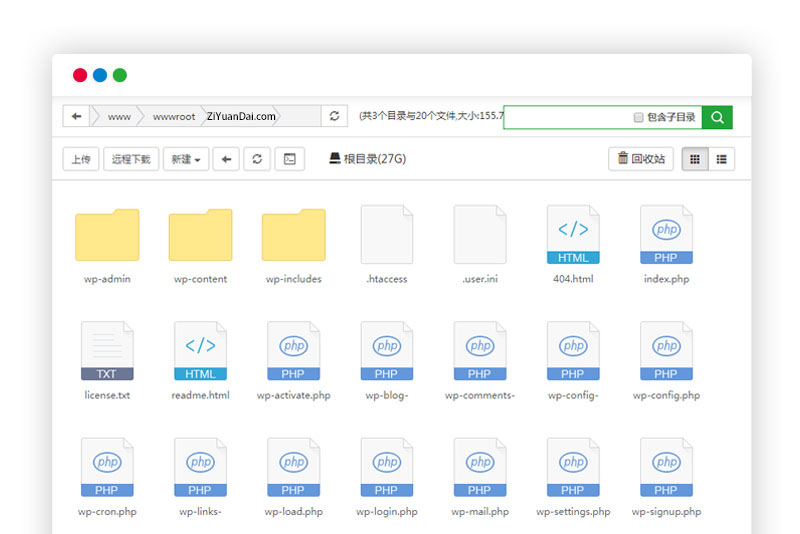
Task: Select the wp-signup.php file icon
Action: pos(666,467)
